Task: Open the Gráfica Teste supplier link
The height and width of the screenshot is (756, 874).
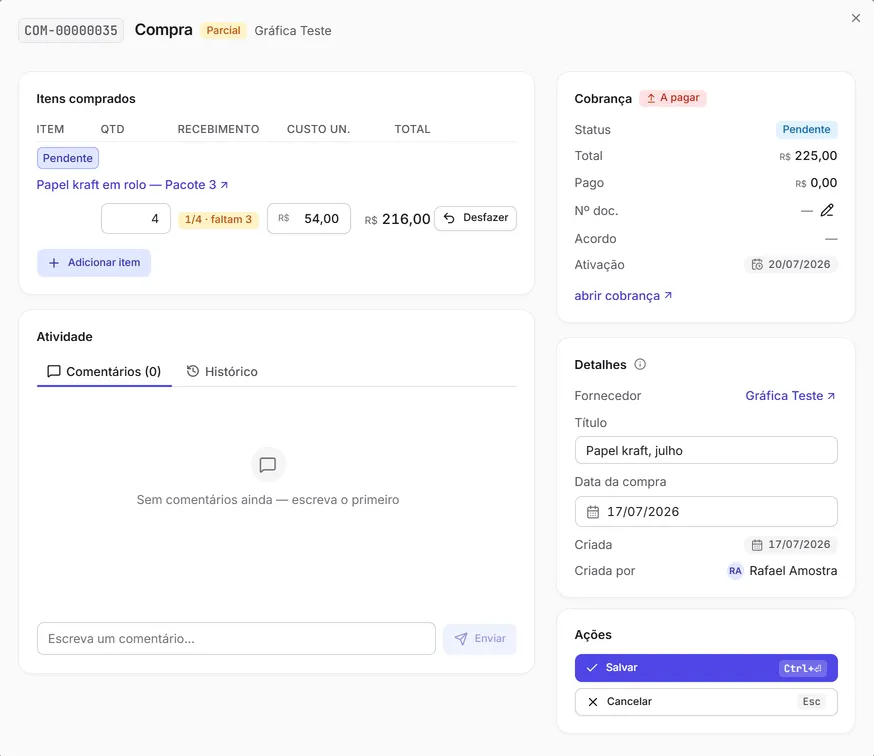Action: coord(790,395)
